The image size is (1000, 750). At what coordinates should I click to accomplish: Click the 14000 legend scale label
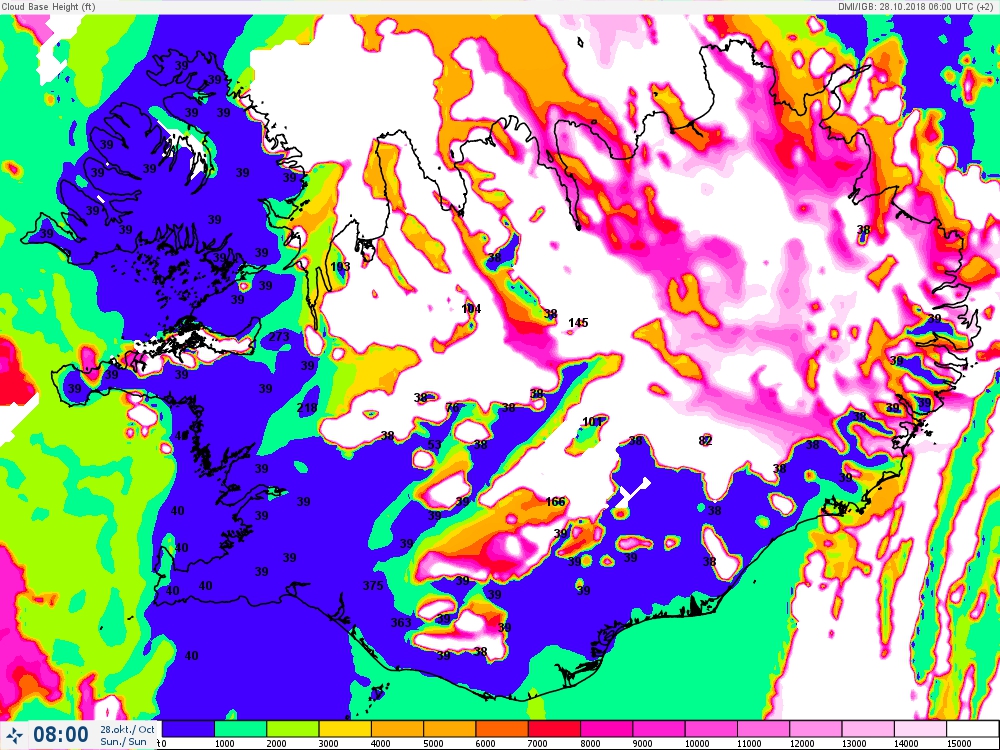906,744
